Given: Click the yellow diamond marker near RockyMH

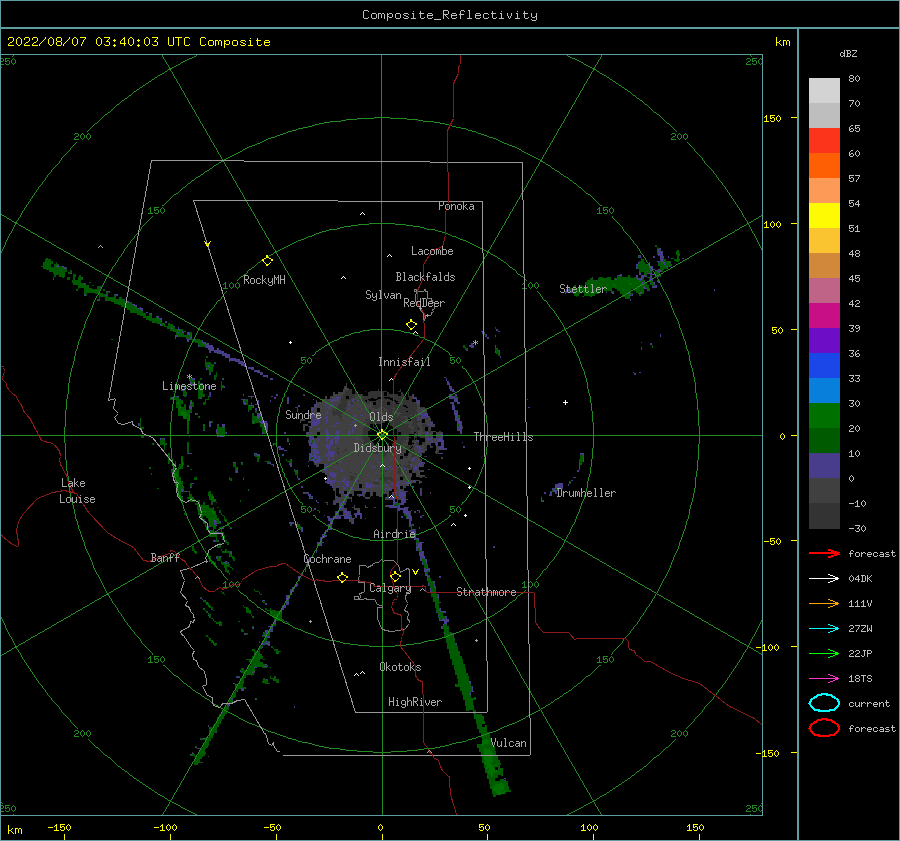Looking at the screenshot, I should [x=267, y=261].
